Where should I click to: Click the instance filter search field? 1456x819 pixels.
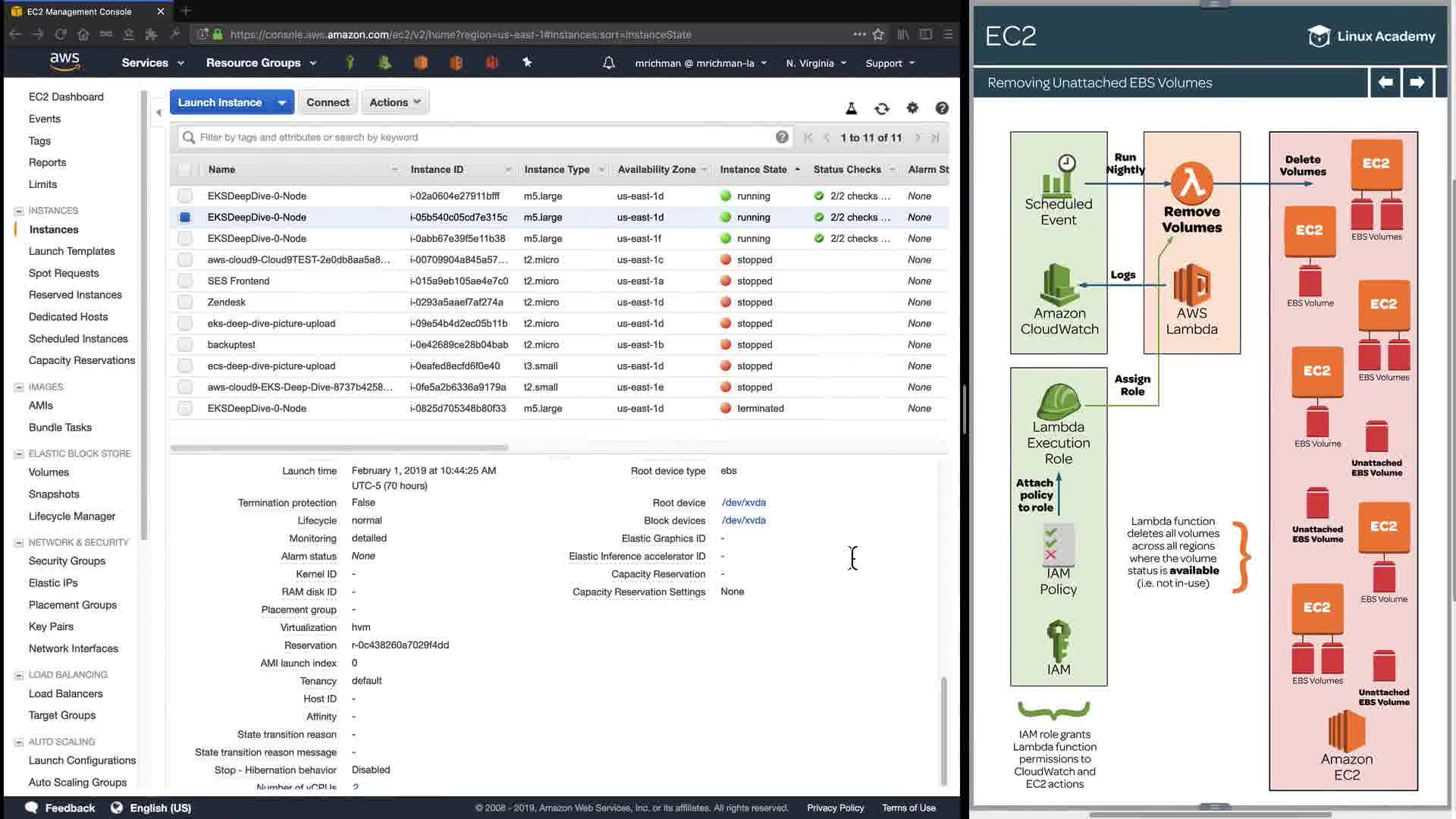(x=485, y=137)
